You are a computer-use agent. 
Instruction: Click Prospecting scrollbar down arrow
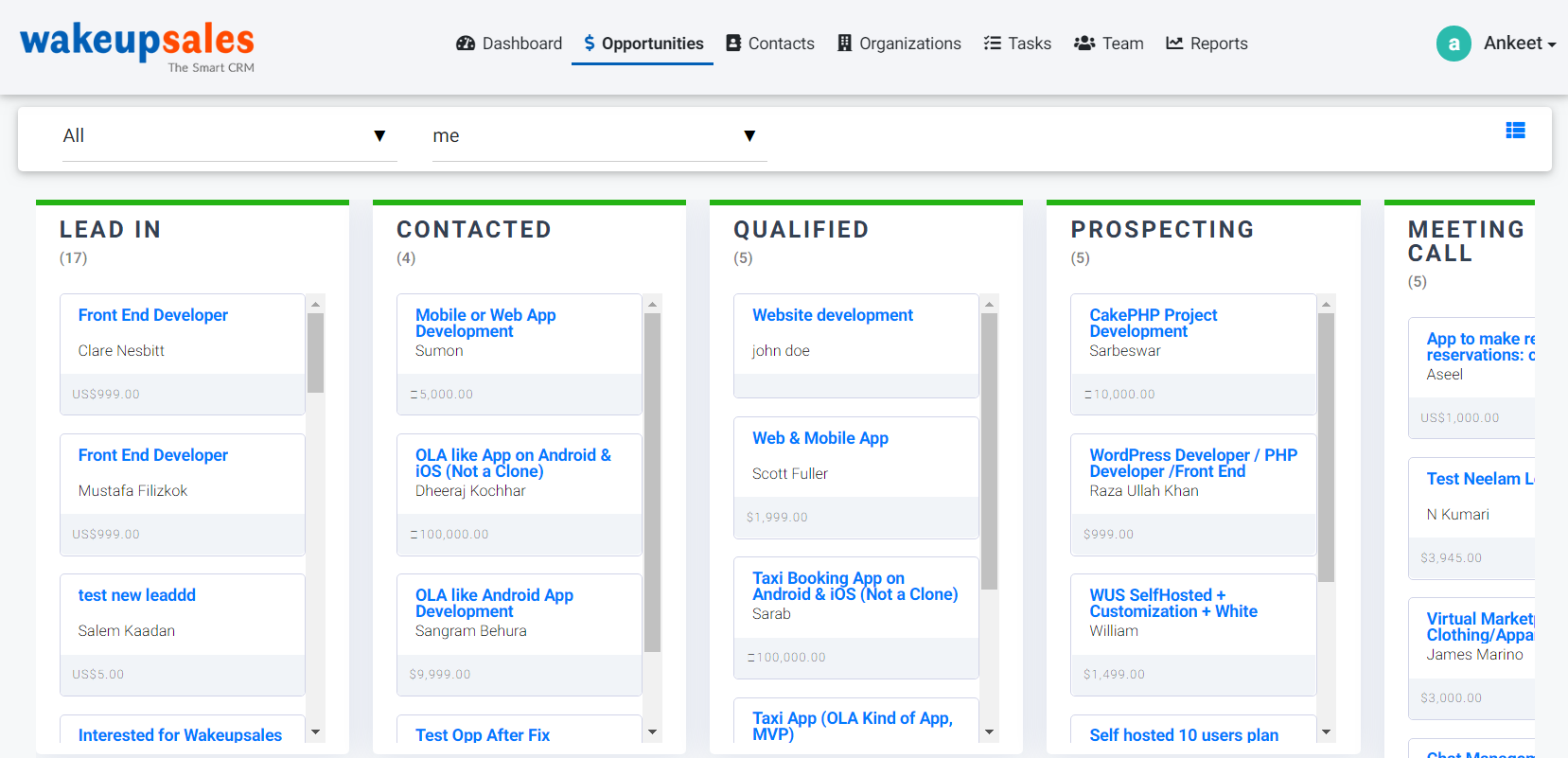pos(1326,732)
